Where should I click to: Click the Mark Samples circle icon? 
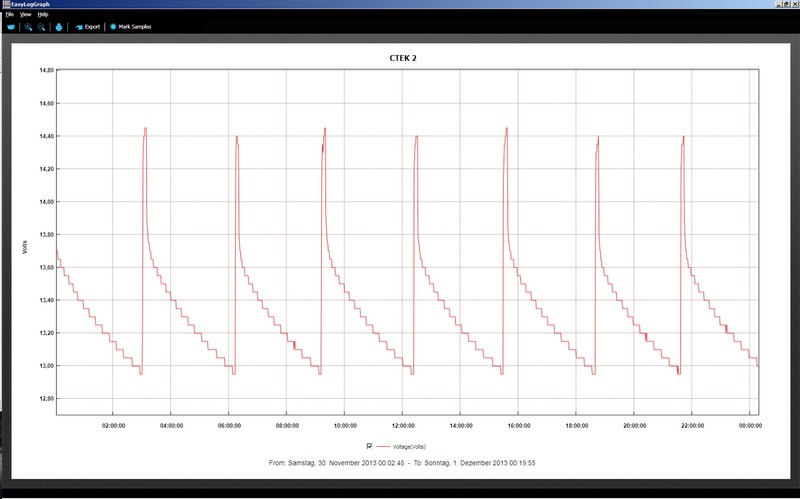(113, 27)
